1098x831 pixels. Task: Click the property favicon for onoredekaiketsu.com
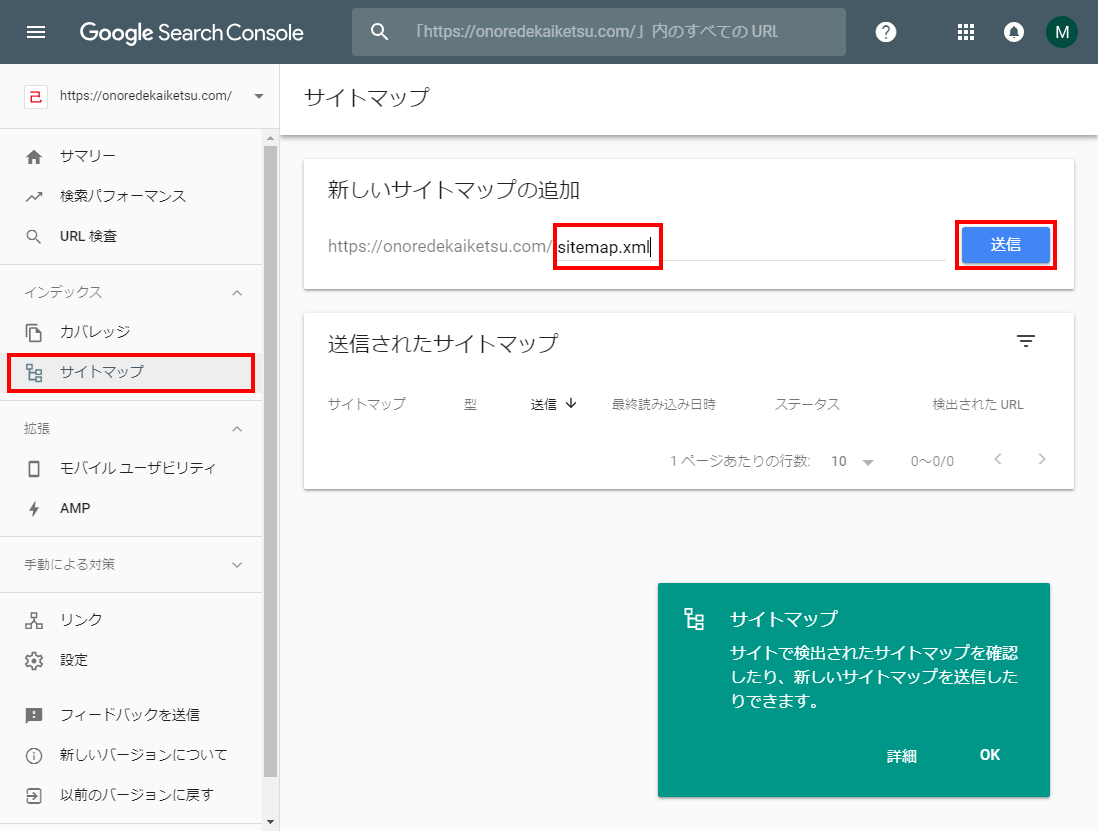coord(36,97)
